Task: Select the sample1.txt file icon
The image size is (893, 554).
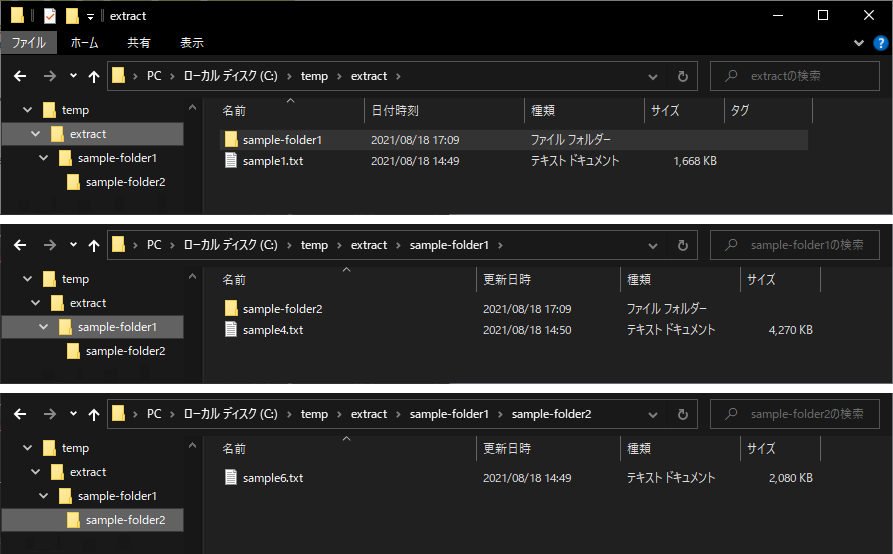Action: [231, 161]
